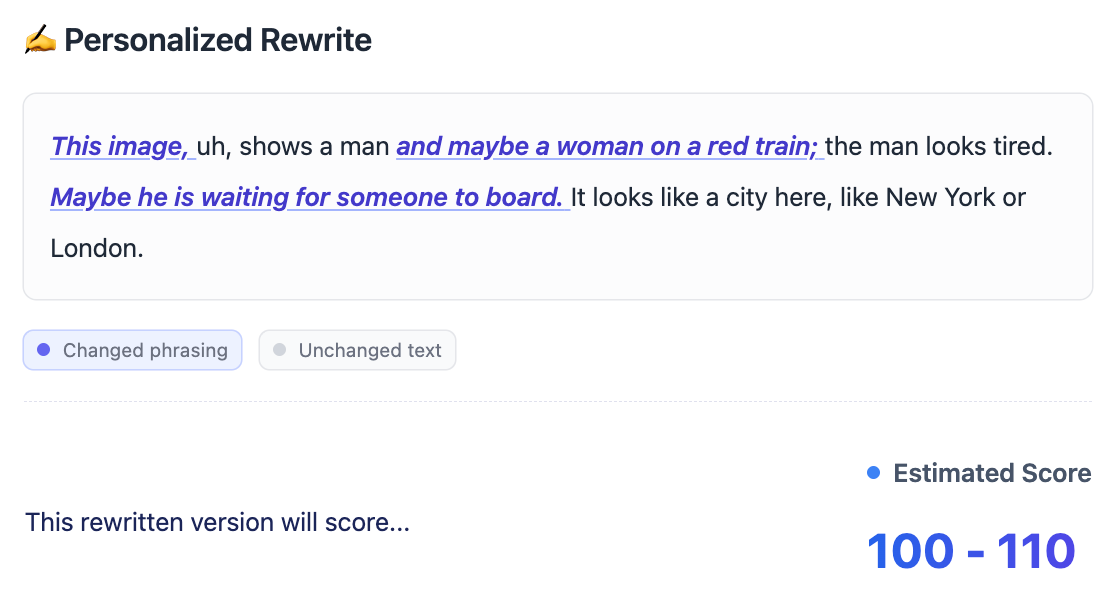
Task: Click the gray dot in Unchanged text
Action: coord(279,350)
